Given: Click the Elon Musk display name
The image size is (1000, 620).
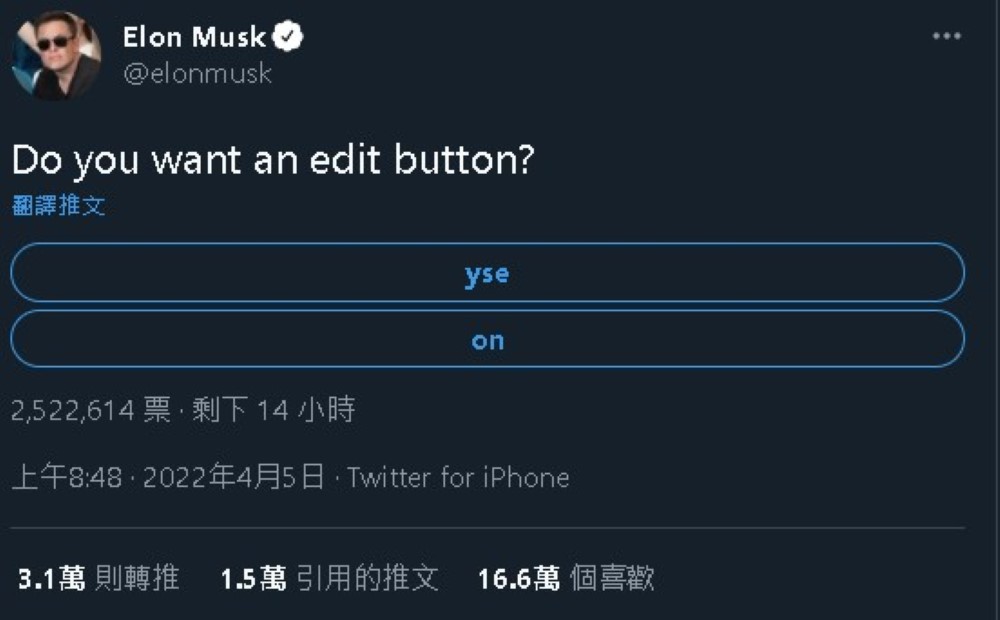Looking at the screenshot, I should click(194, 38).
